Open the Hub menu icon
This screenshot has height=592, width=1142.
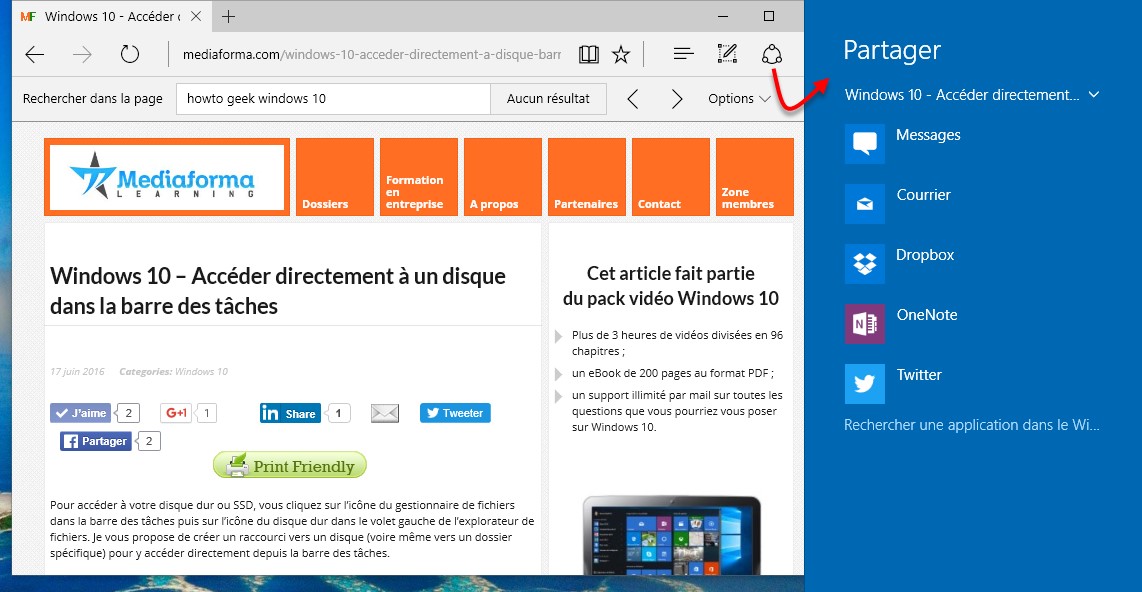click(x=683, y=55)
